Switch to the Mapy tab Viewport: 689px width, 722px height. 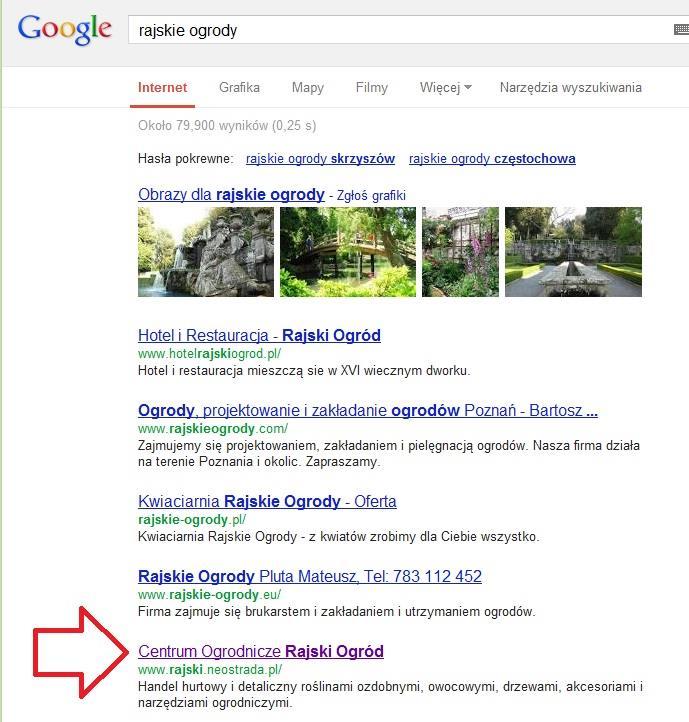click(x=308, y=87)
